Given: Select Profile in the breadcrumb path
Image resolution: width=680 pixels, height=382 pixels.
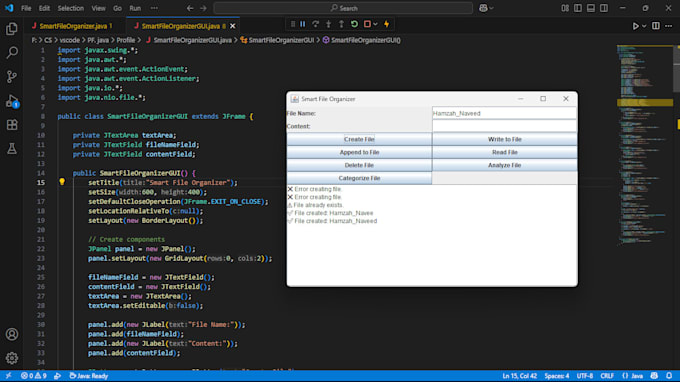Looking at the screenshot, I should (126, 40).
